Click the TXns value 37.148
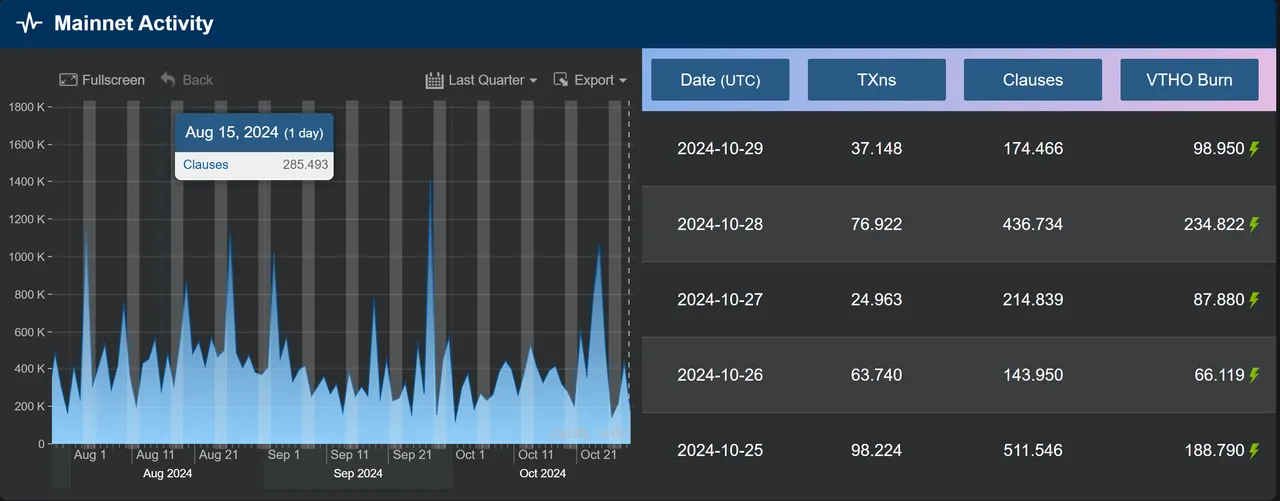The width and height of the screenshot is (1280, 501). click(877, 149)
